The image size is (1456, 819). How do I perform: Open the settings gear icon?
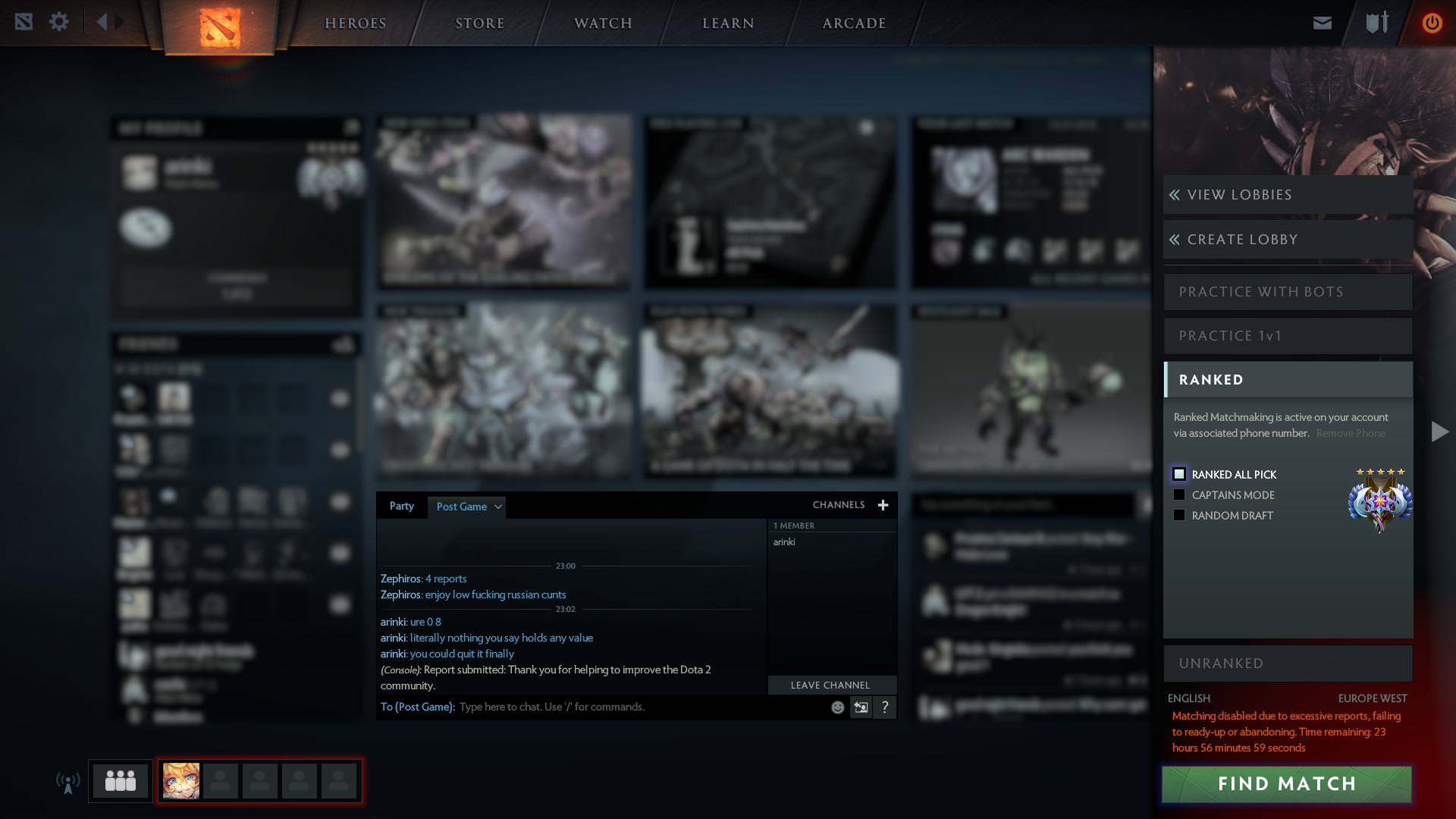[59, 21]
